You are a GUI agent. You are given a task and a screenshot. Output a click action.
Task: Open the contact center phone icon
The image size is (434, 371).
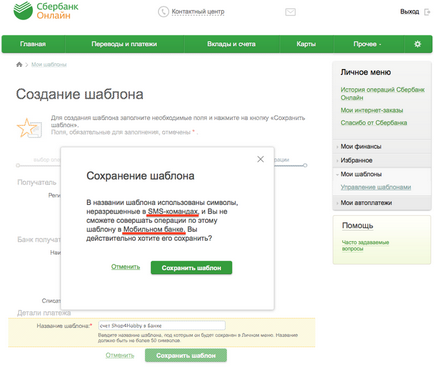pyautogui.click(x=163, y=12)
